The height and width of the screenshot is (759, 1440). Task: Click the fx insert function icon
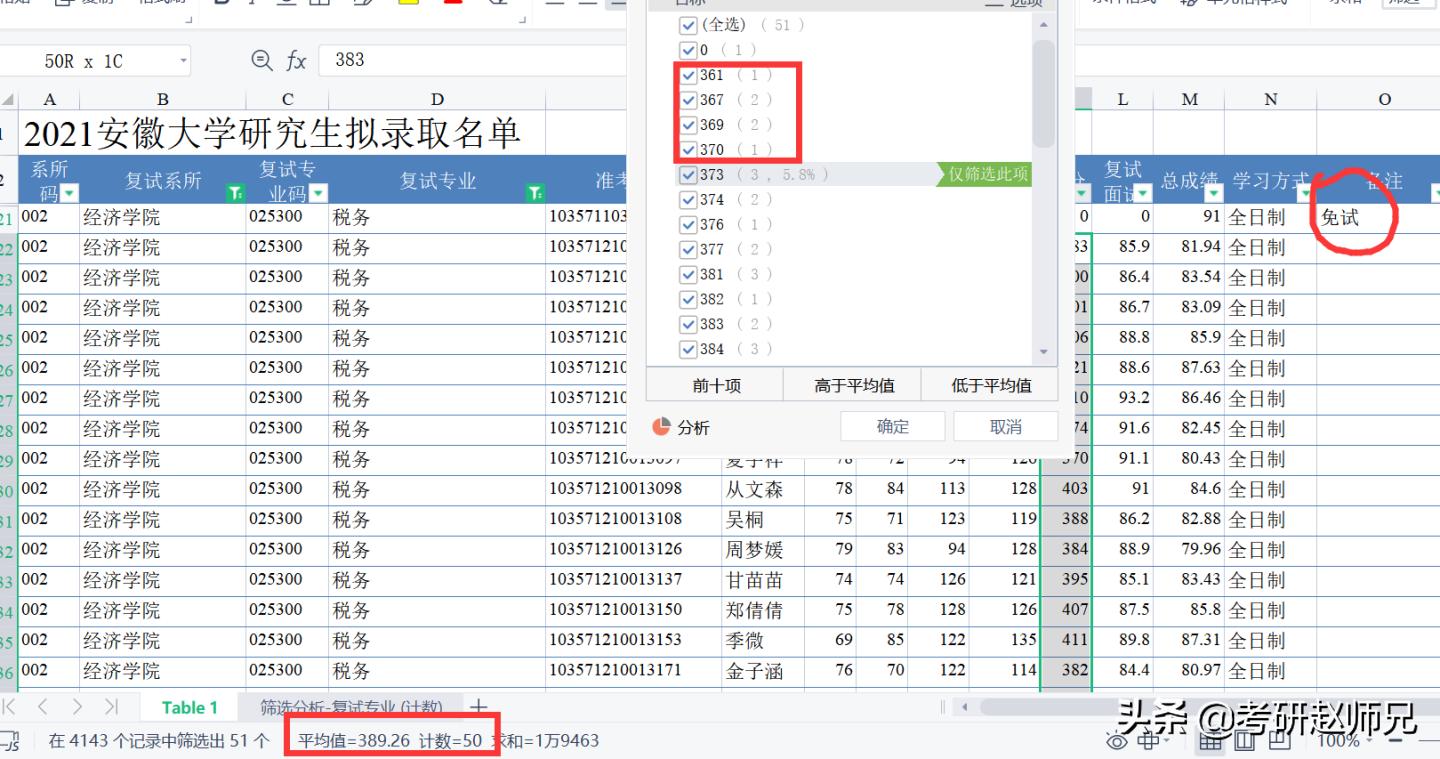click(296, 61)
